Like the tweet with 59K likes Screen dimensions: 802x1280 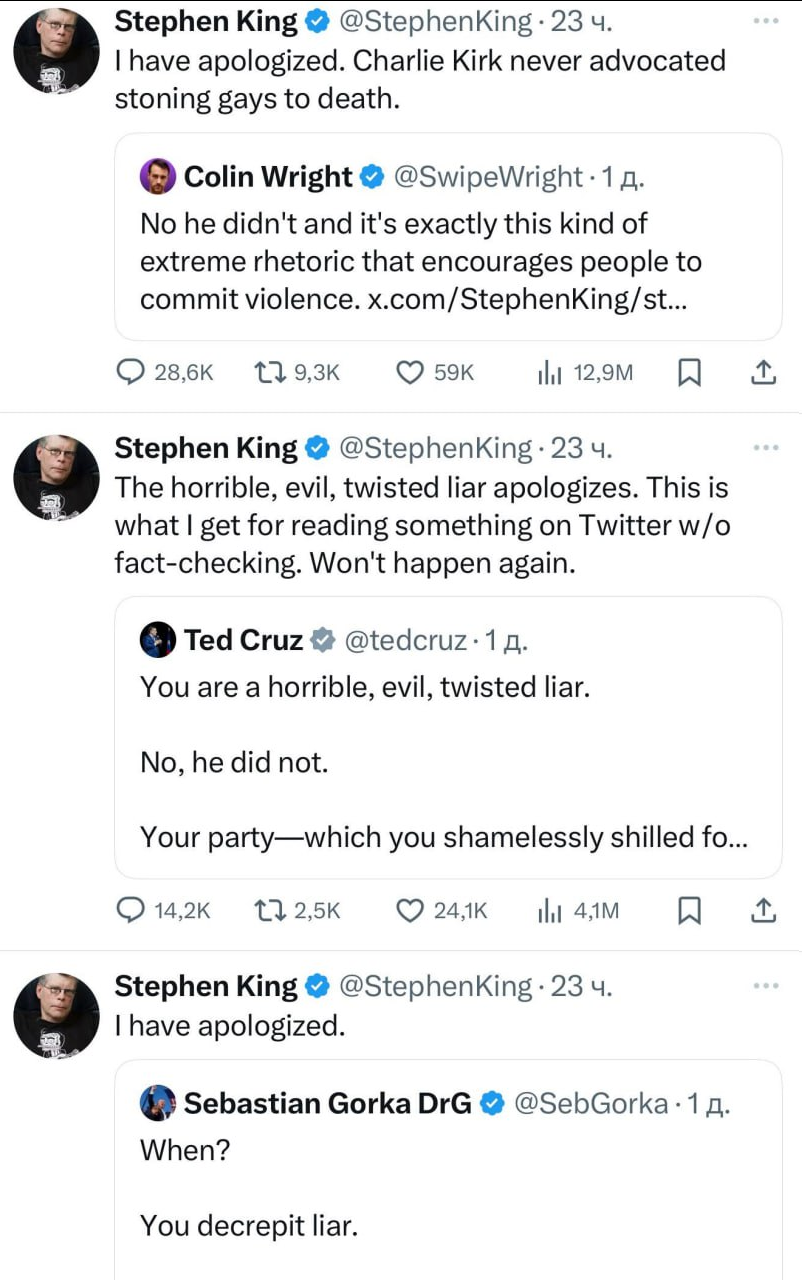[x=409, y=373]
